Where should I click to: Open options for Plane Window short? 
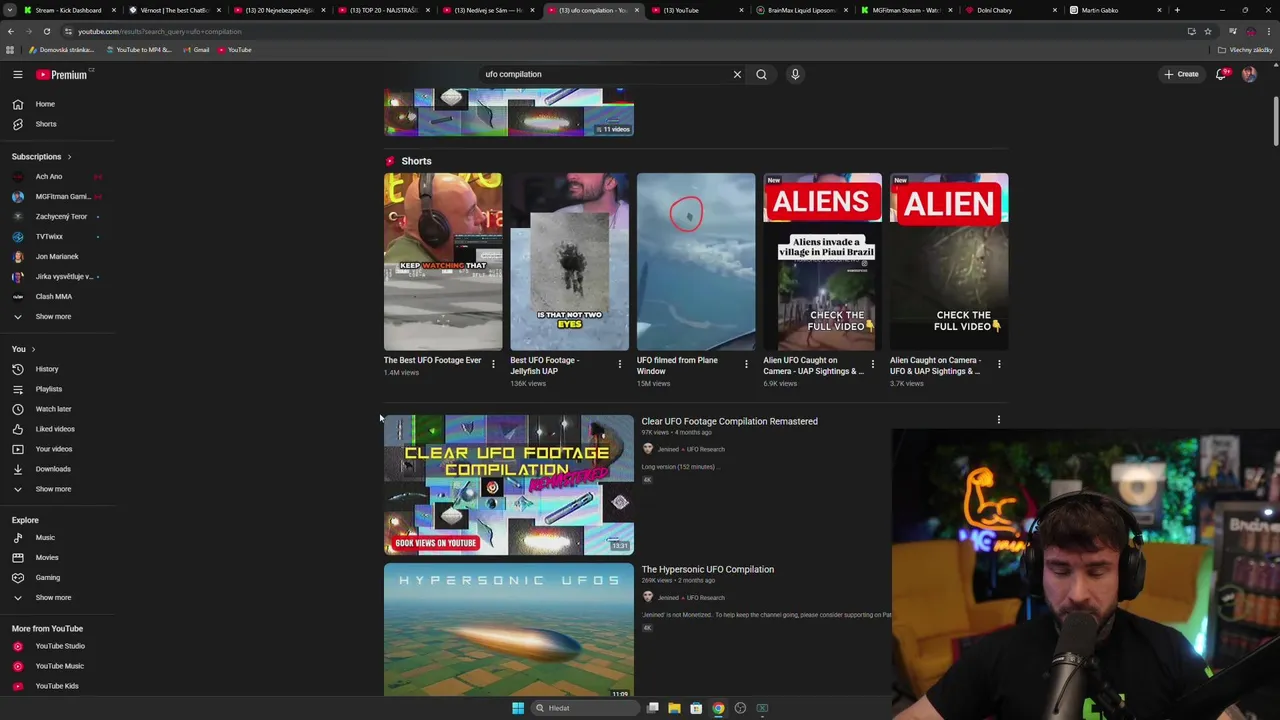click(746, 364)
